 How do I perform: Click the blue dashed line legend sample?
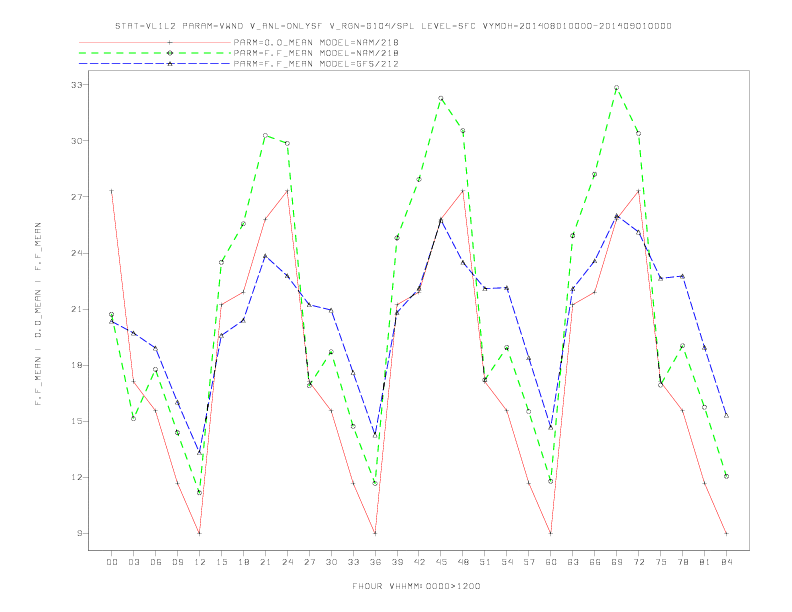click(155, 64)
